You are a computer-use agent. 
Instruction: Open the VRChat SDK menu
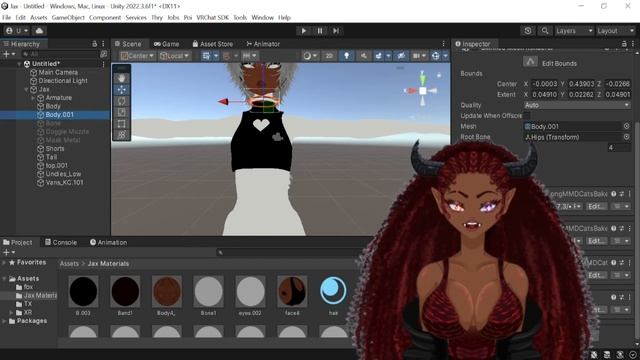pos(212,18)
